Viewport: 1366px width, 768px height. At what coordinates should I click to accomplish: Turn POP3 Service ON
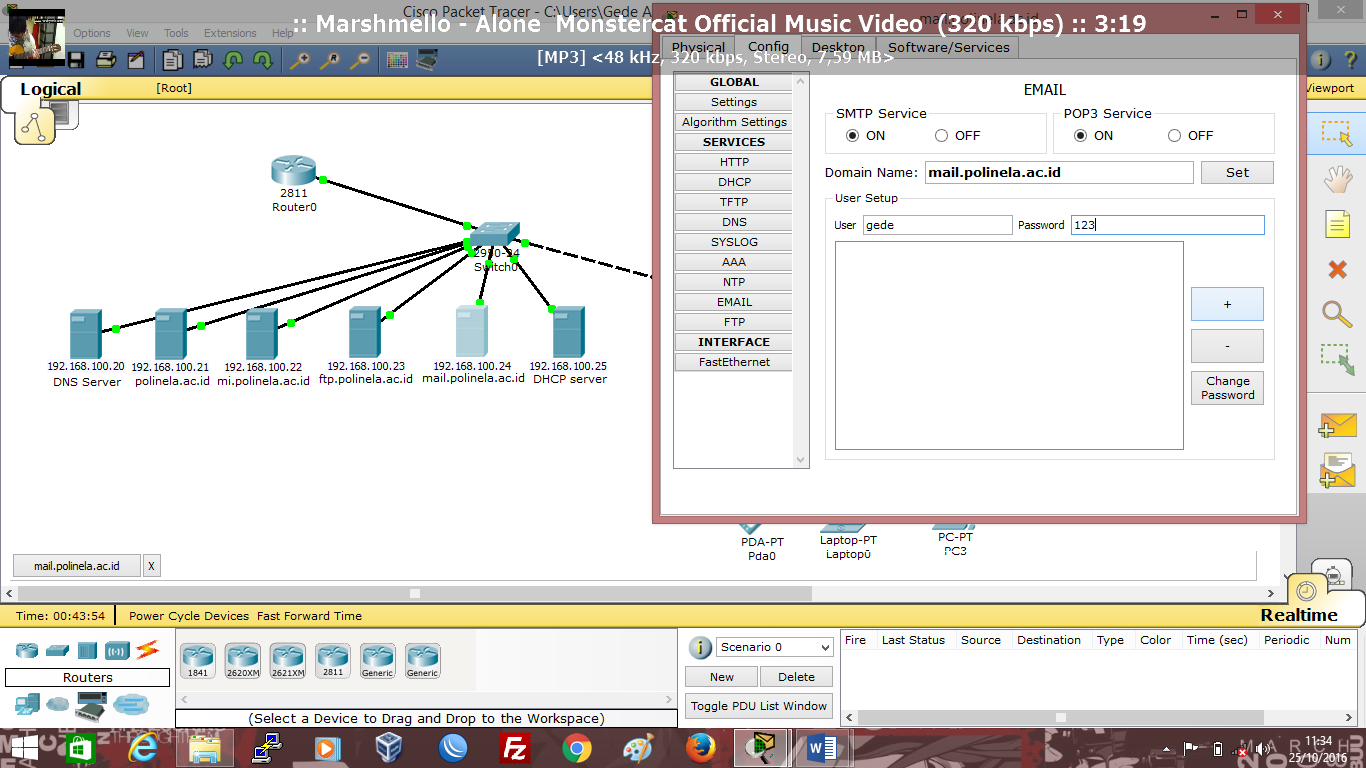(1081, 136)
